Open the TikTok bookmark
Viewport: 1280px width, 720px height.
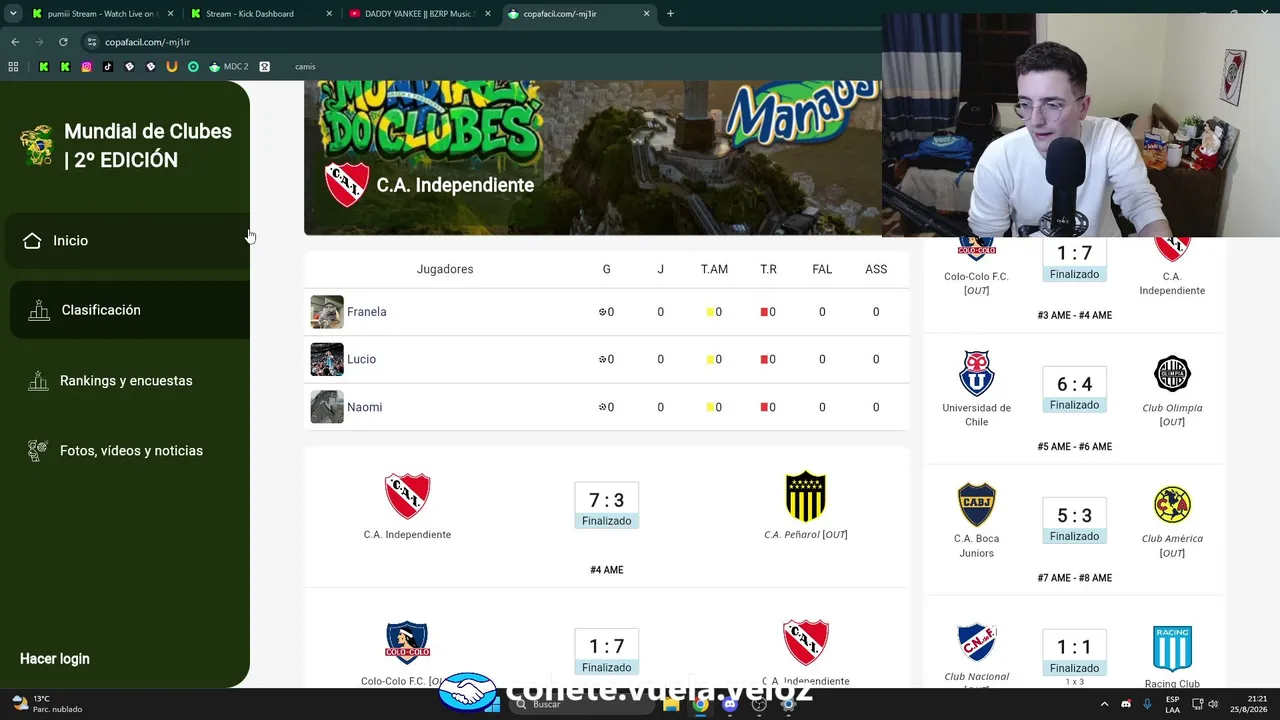coord(108,67)
